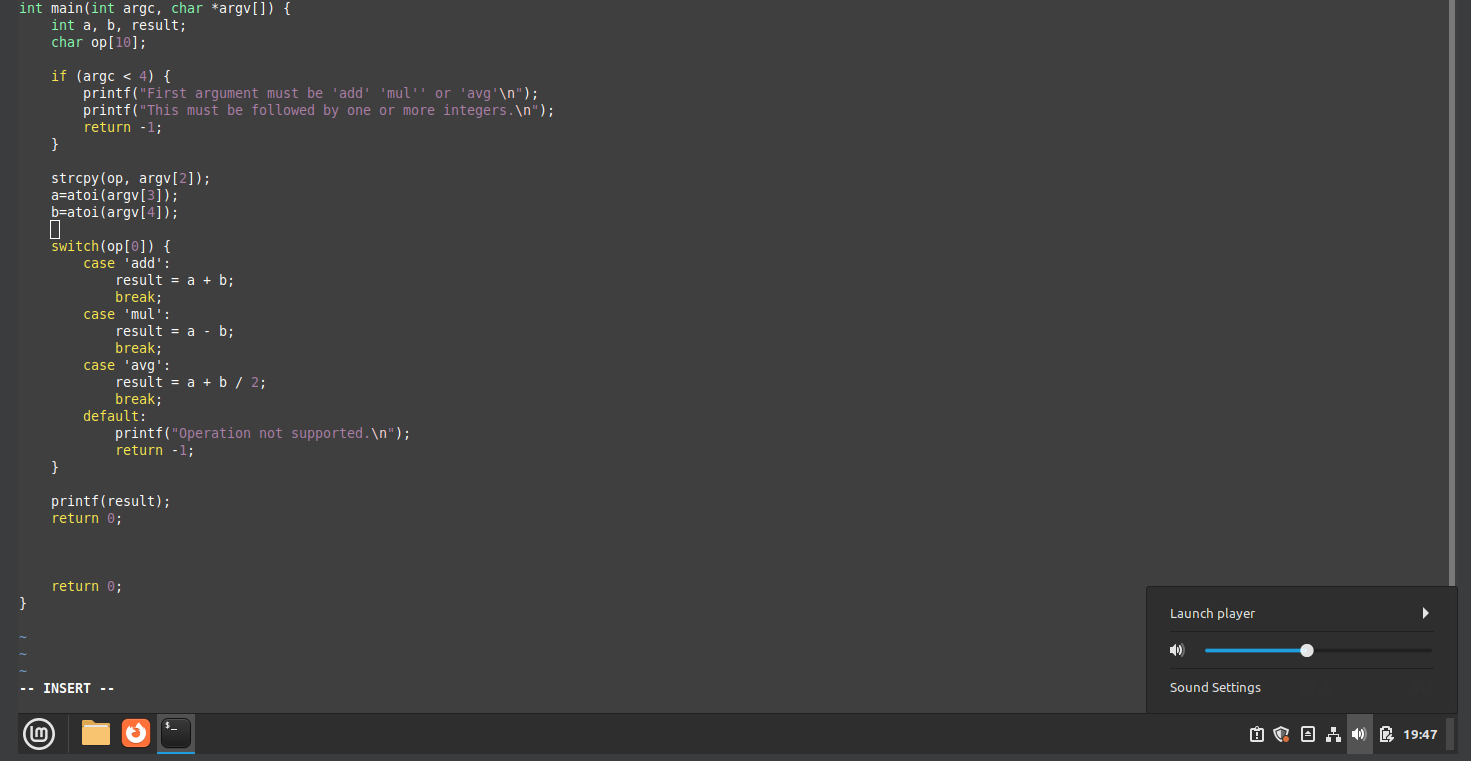
Task: Open the clipboard-with-exclamation tray icon
Action: click(1257, 735)
